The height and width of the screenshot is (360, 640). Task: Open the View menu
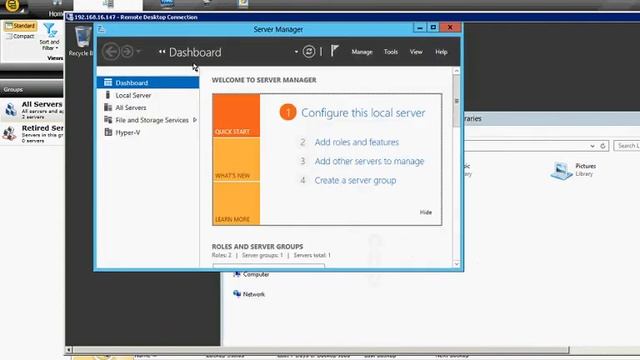coord(416,52)
